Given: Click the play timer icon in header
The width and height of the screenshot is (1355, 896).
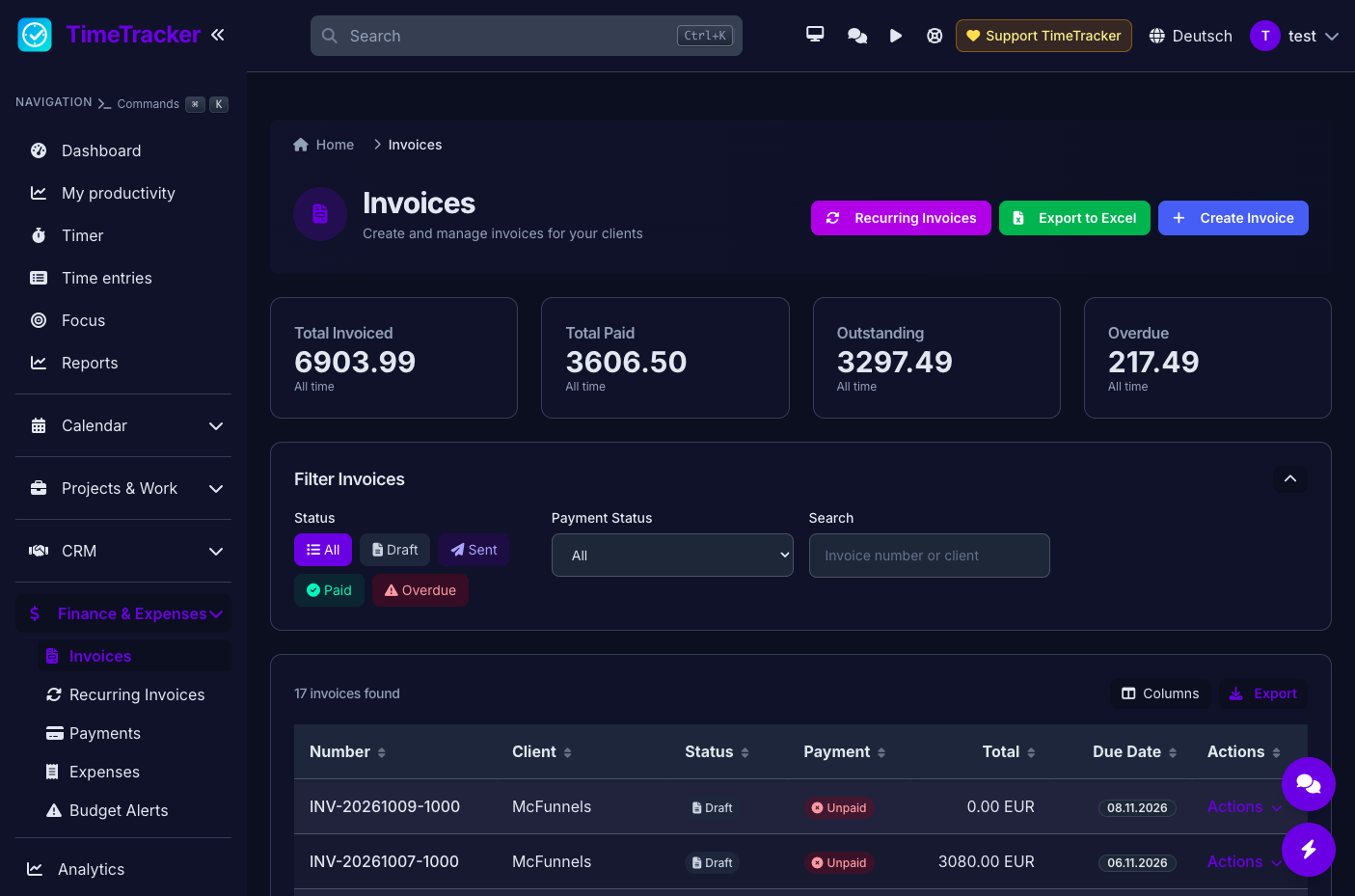Looking at the screenshot, I should tap(896, 36).
